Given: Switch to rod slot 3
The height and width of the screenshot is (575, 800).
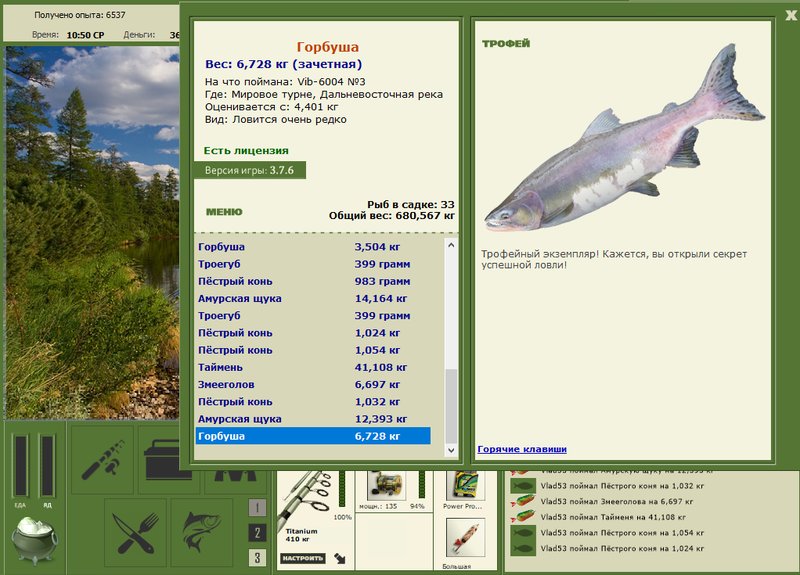Looking at the screenshot, I should [x=257, y=558].
